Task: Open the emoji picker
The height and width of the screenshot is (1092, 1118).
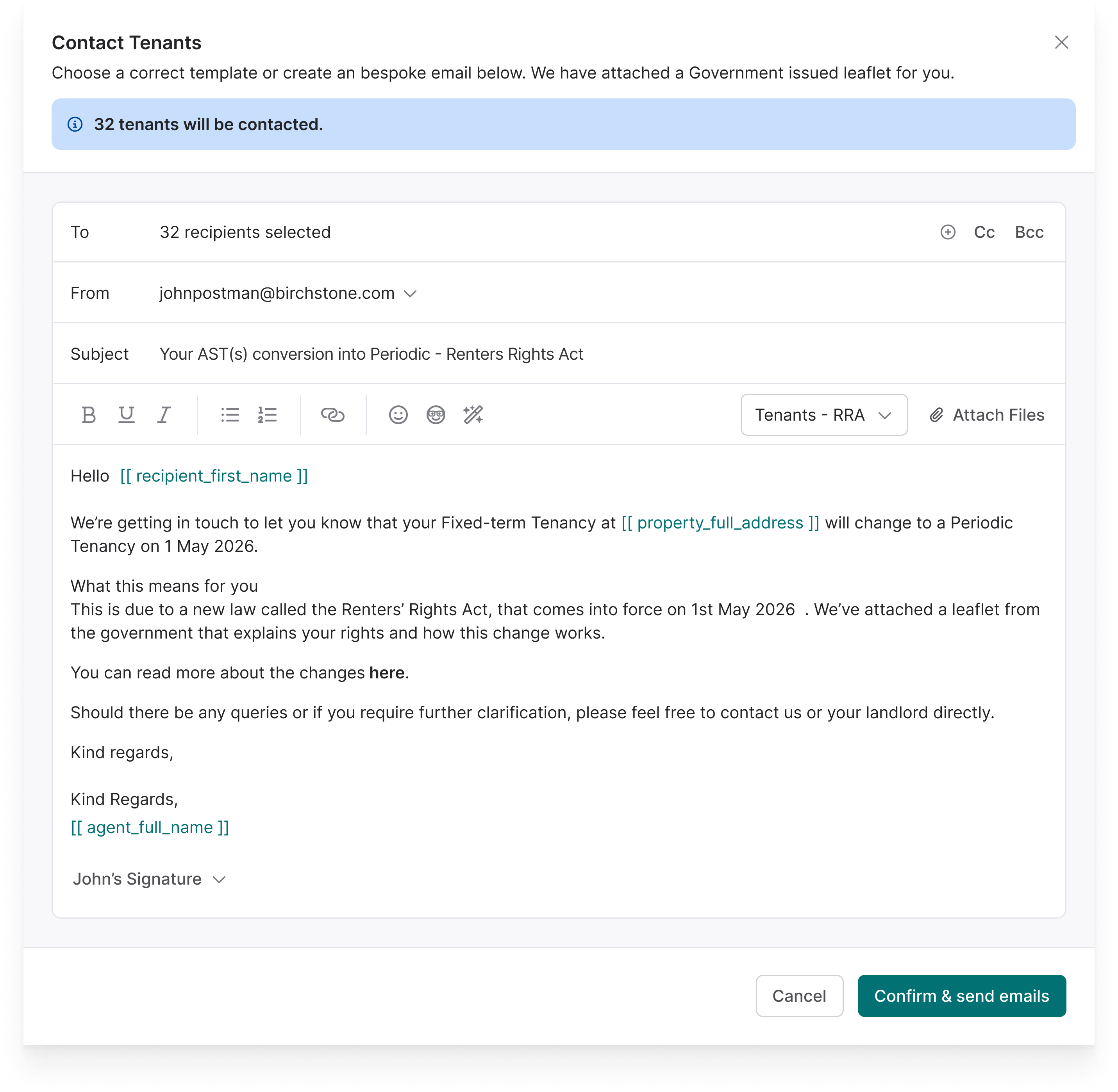Action: (398, 415)
